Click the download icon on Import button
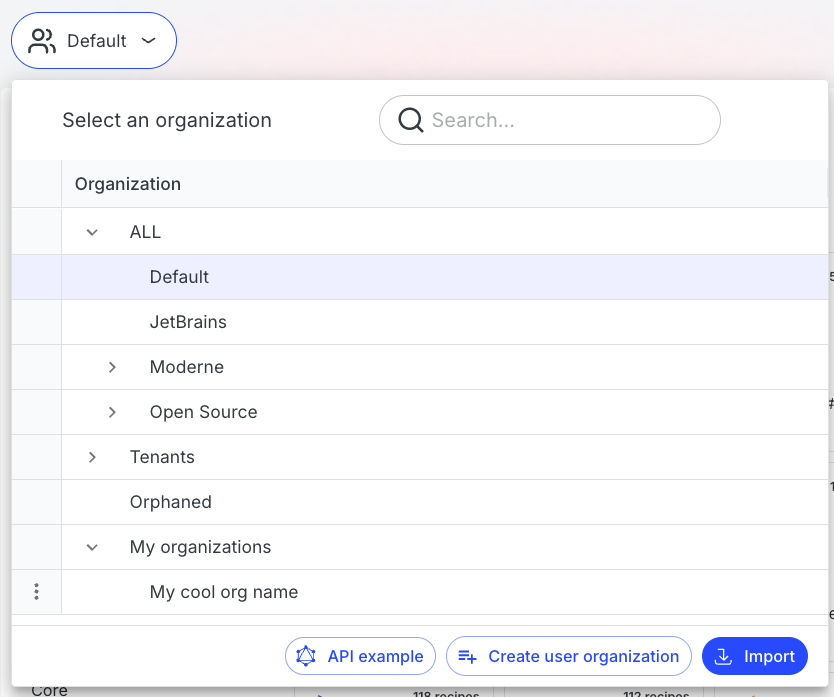The width and height of the screenshot is (834, 697). click(724, 657)
